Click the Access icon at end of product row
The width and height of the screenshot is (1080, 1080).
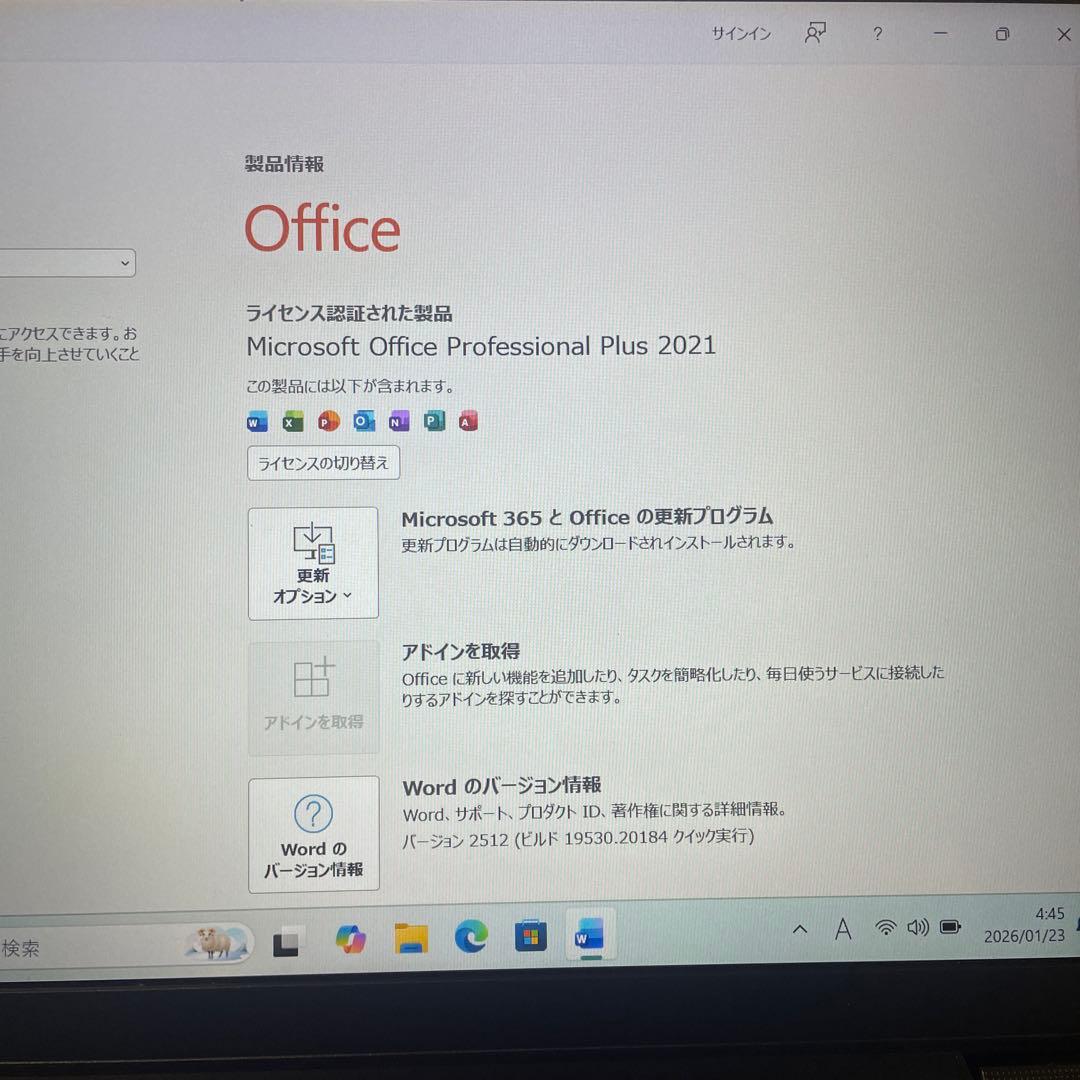(x=468, y=421)
